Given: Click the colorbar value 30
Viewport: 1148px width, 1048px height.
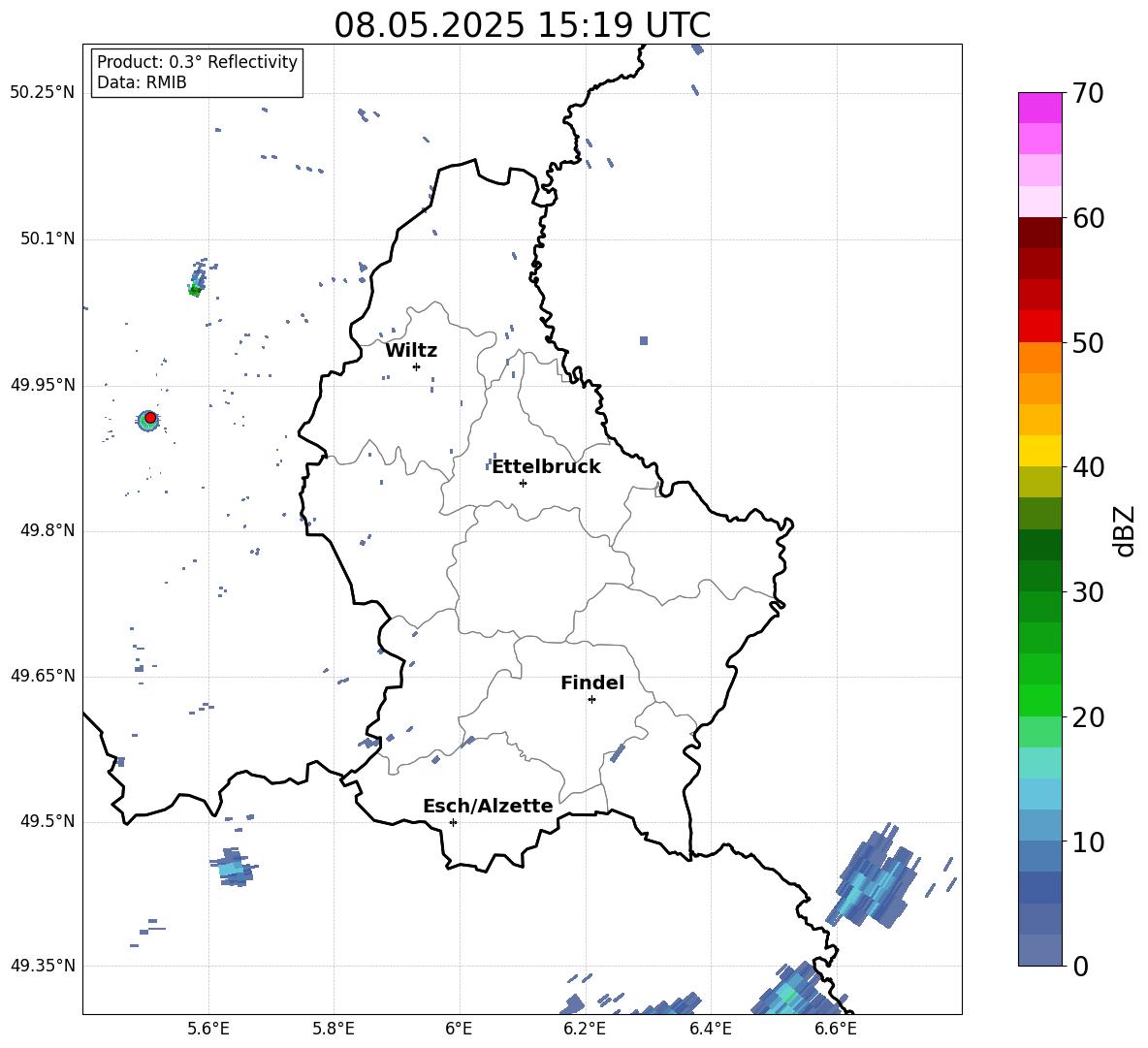Looking at the screenshot, I should click(1089, 592).
